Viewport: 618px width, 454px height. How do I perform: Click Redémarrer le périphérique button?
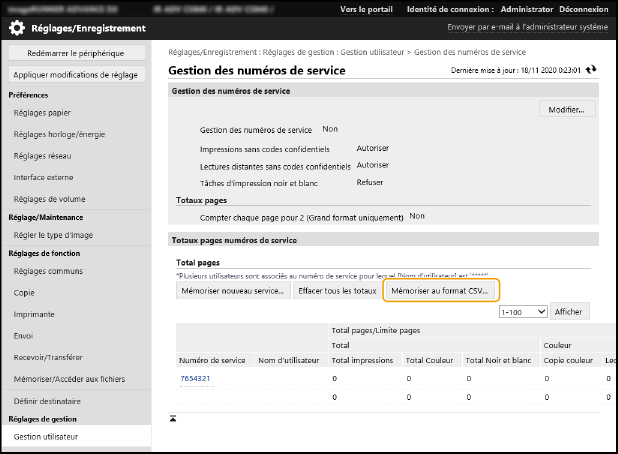[x=77, y=52]
